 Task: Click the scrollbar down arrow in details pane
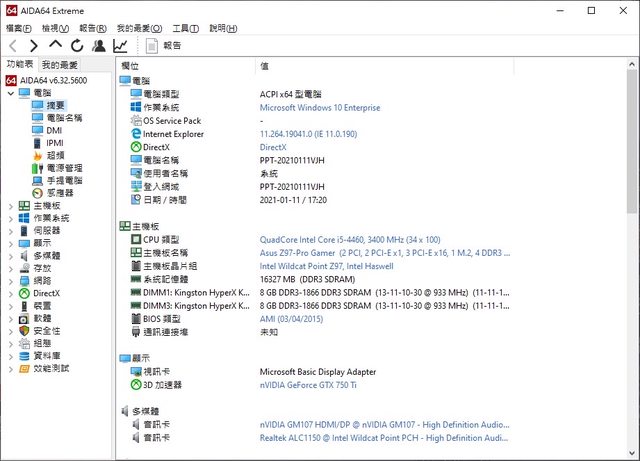tap(632, 453)
